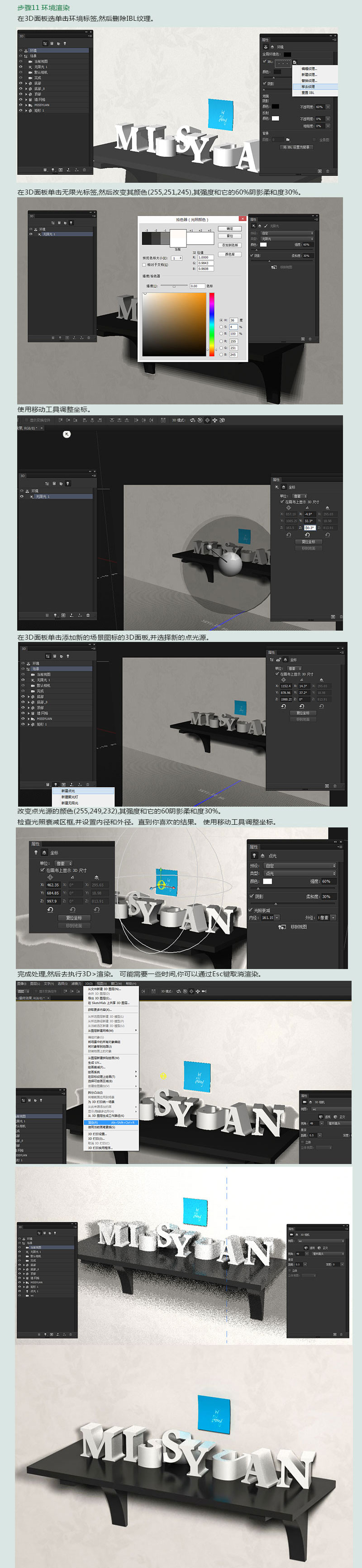Click 颜色库 in the color picker
362x1568 pixels.
tap(230, 254)
